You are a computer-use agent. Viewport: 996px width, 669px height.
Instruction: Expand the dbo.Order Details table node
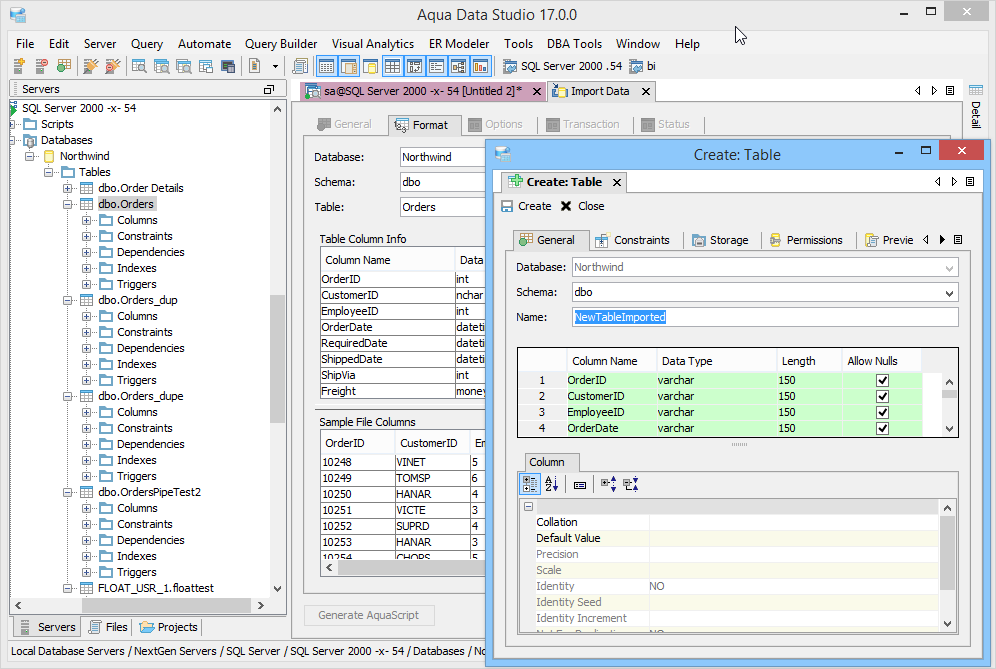pyautogui.click(x=68, y=188)
